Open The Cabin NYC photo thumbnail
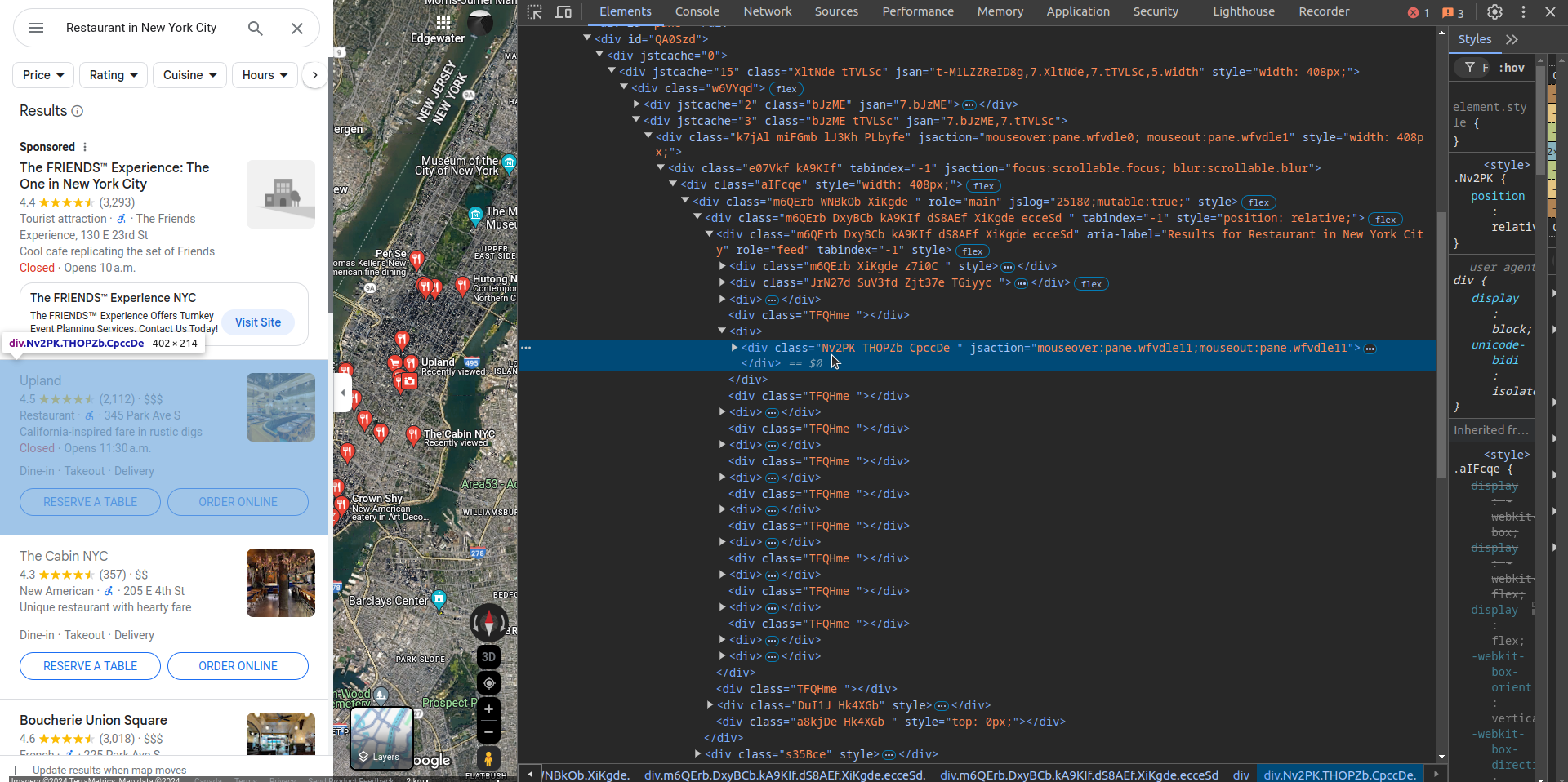This screenshot has width=1568, height=782. tap(281, 583)
